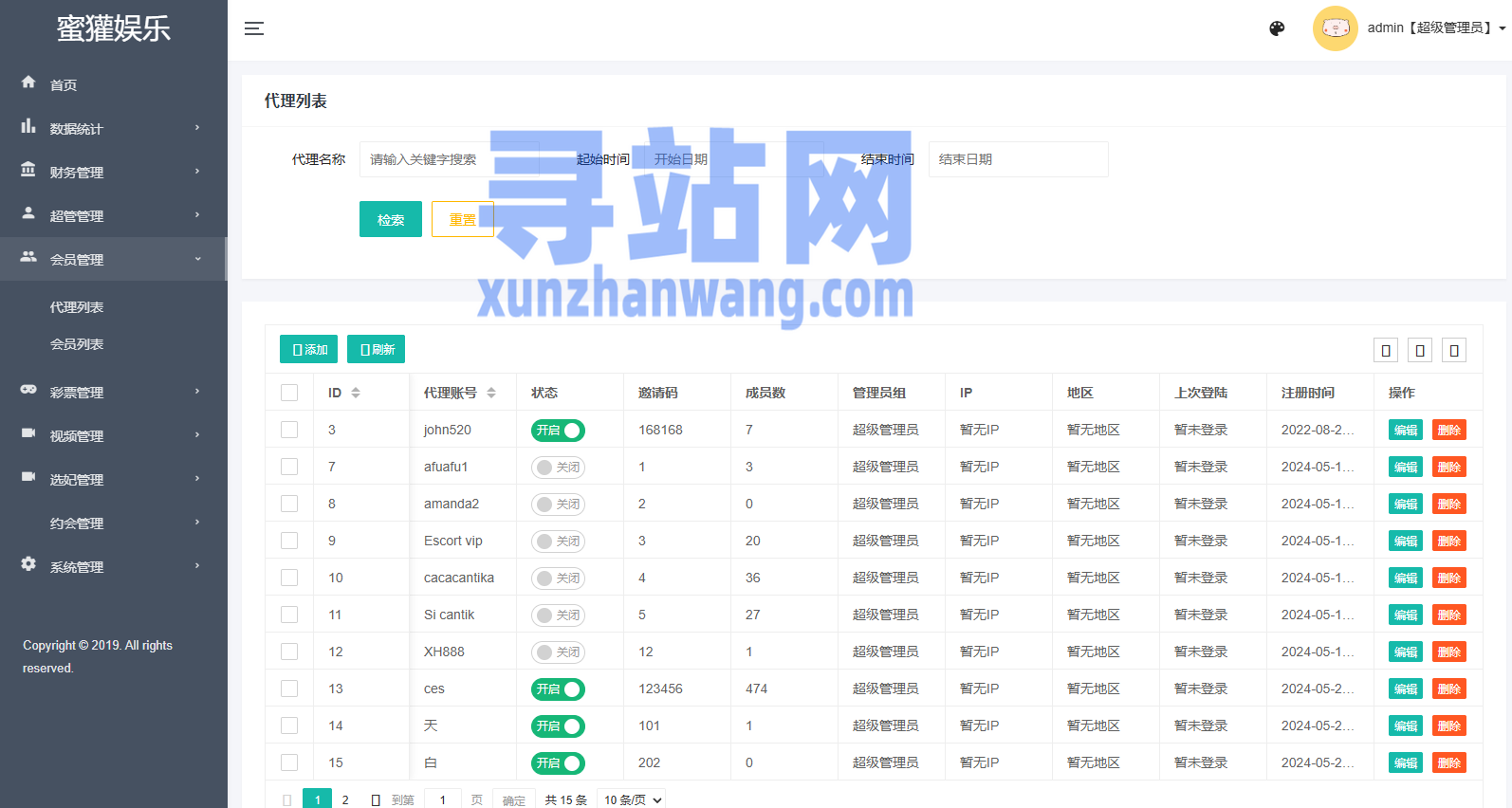The image size is (1512, 808).
Task: Open the theme palette icon
Action: 1277,28
